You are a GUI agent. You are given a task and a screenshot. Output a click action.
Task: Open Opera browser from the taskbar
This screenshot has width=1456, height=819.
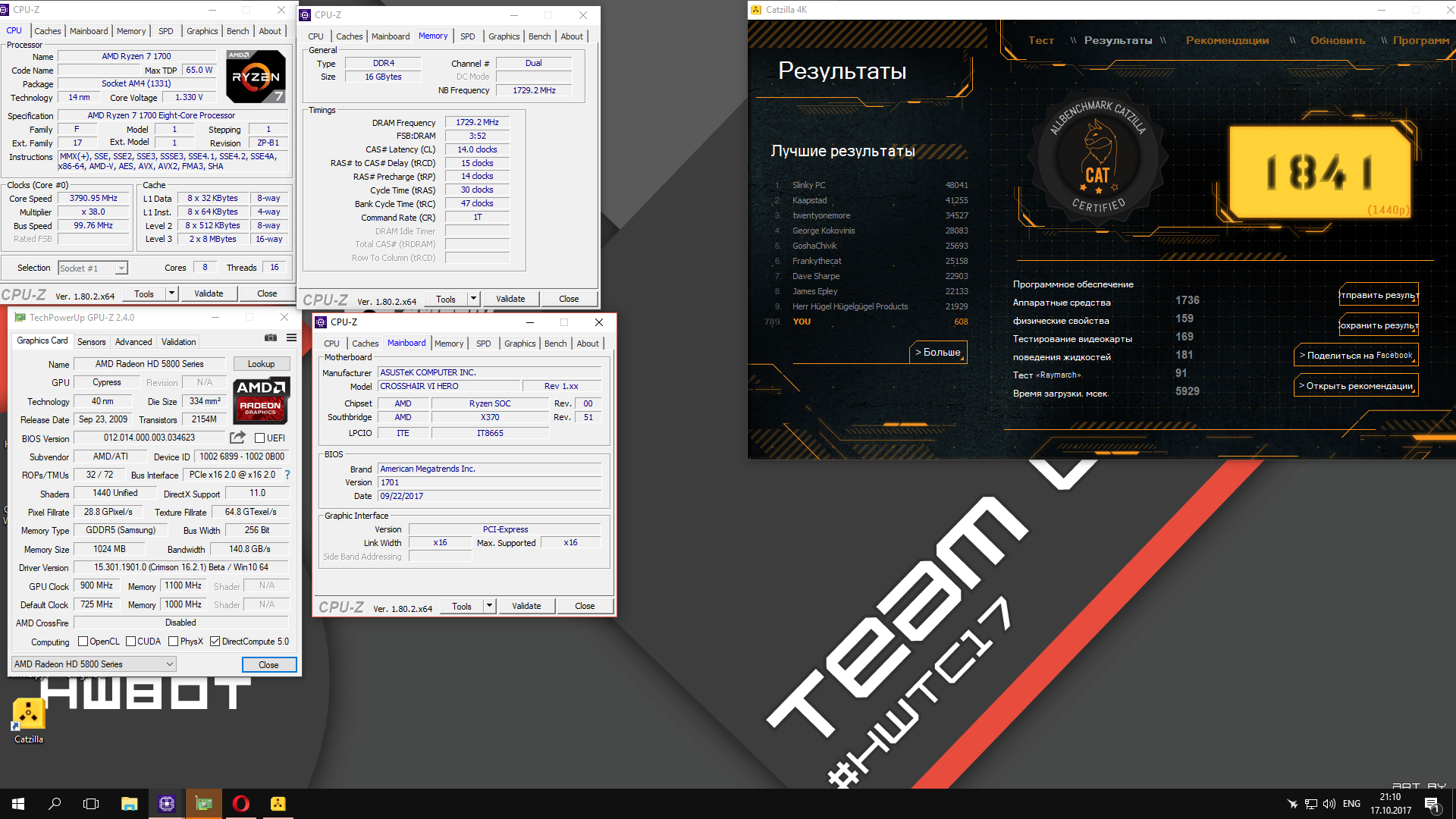click(241, 804)
